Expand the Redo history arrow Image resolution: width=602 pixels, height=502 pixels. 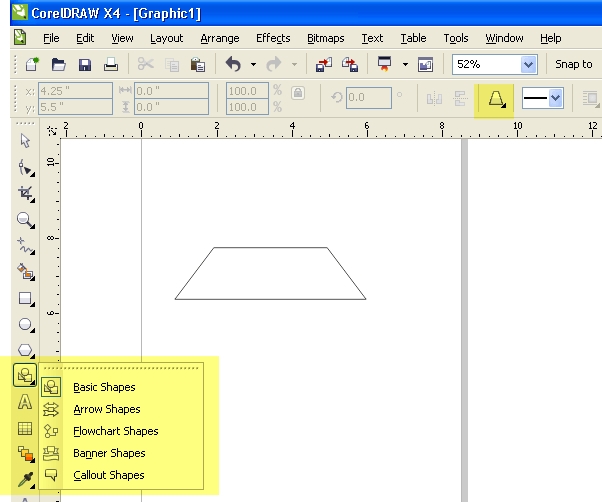point(294,64)
